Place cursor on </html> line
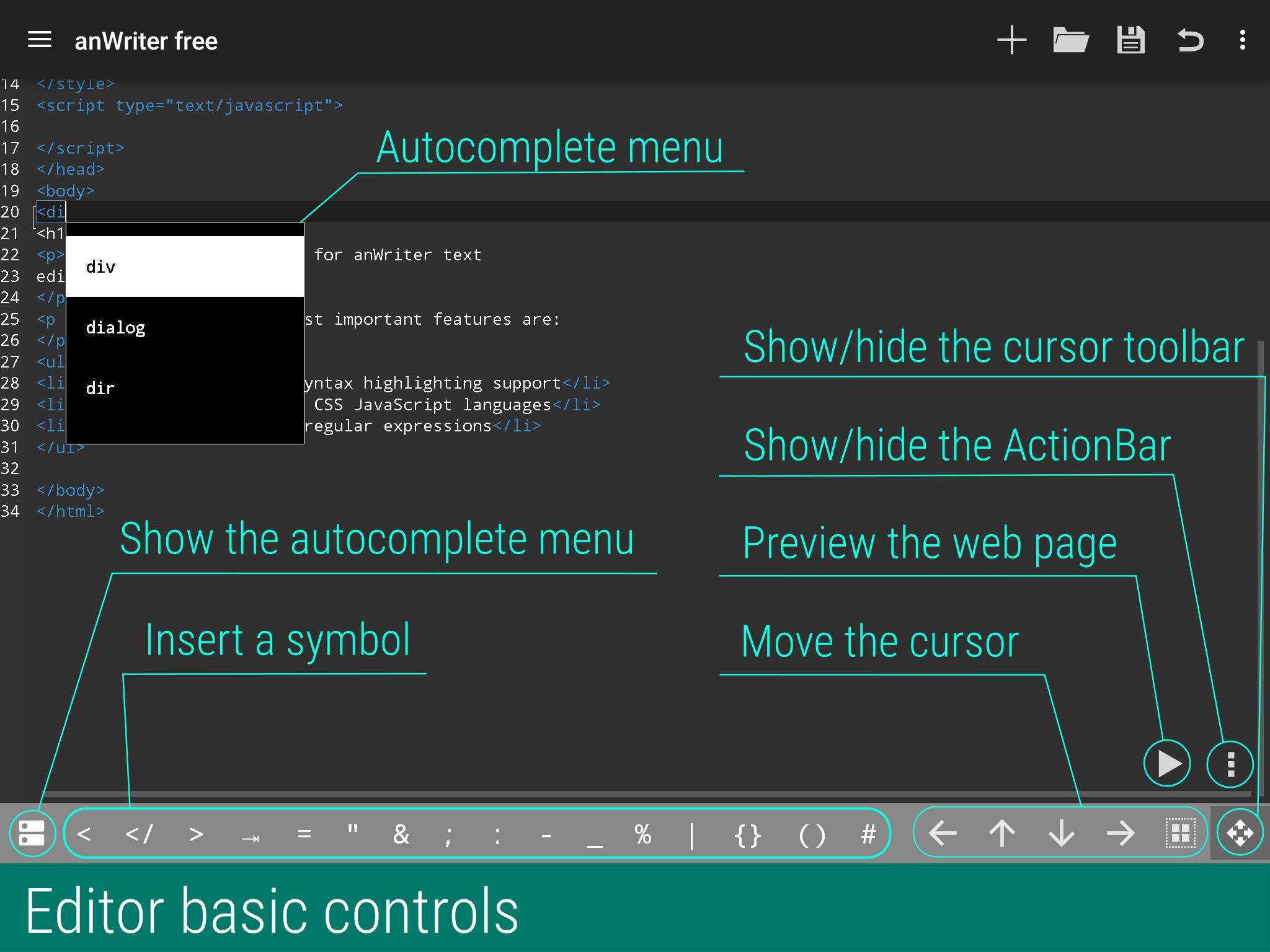Image resolution: width=1270 pixels, height=952 pixels. 70,511
